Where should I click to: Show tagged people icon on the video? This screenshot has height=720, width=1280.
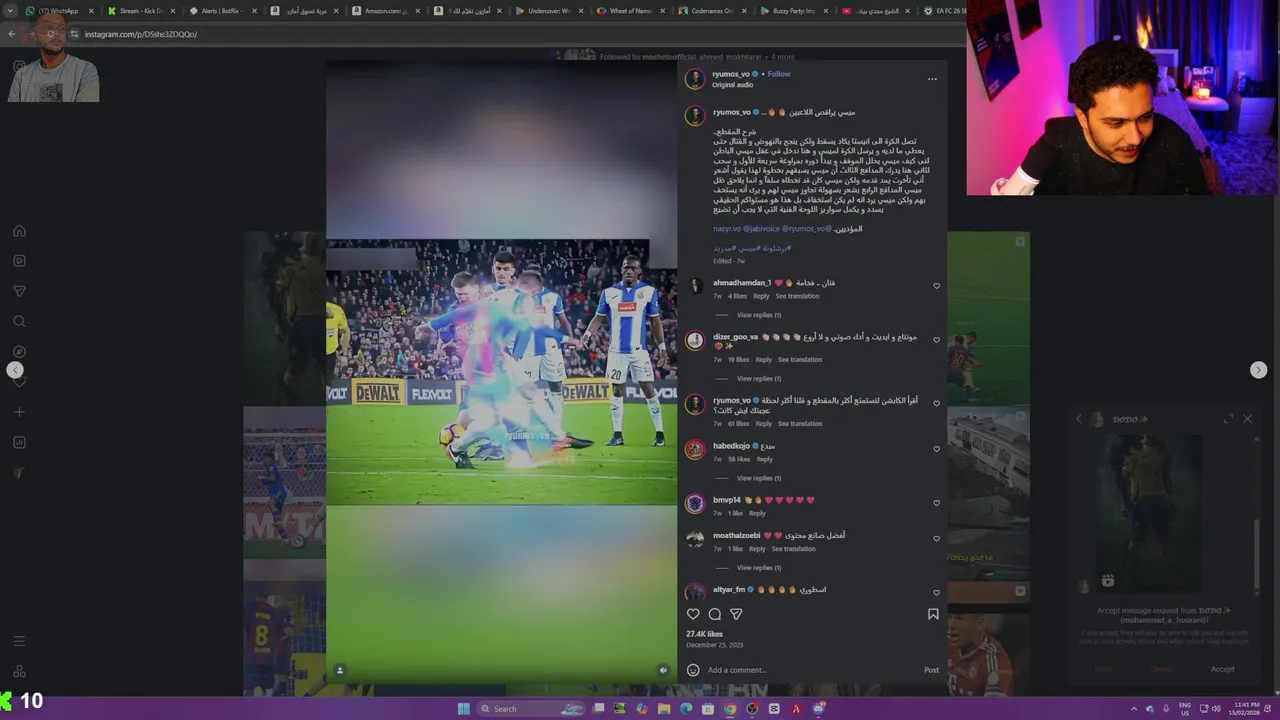pyautogui.click(x=340, y=670)
